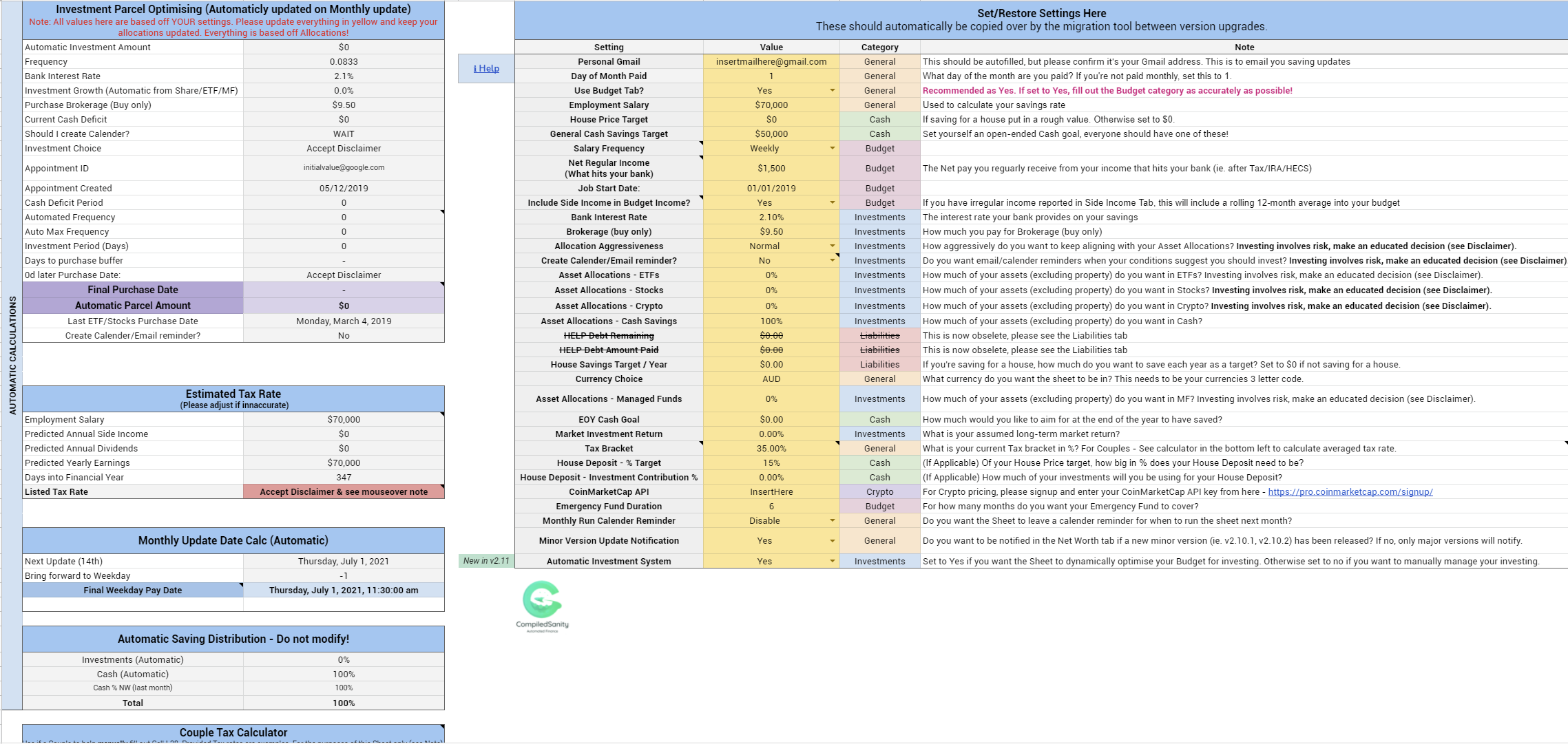Open the Use Budget Tab dropdown arrow

(x=832, y=90)
